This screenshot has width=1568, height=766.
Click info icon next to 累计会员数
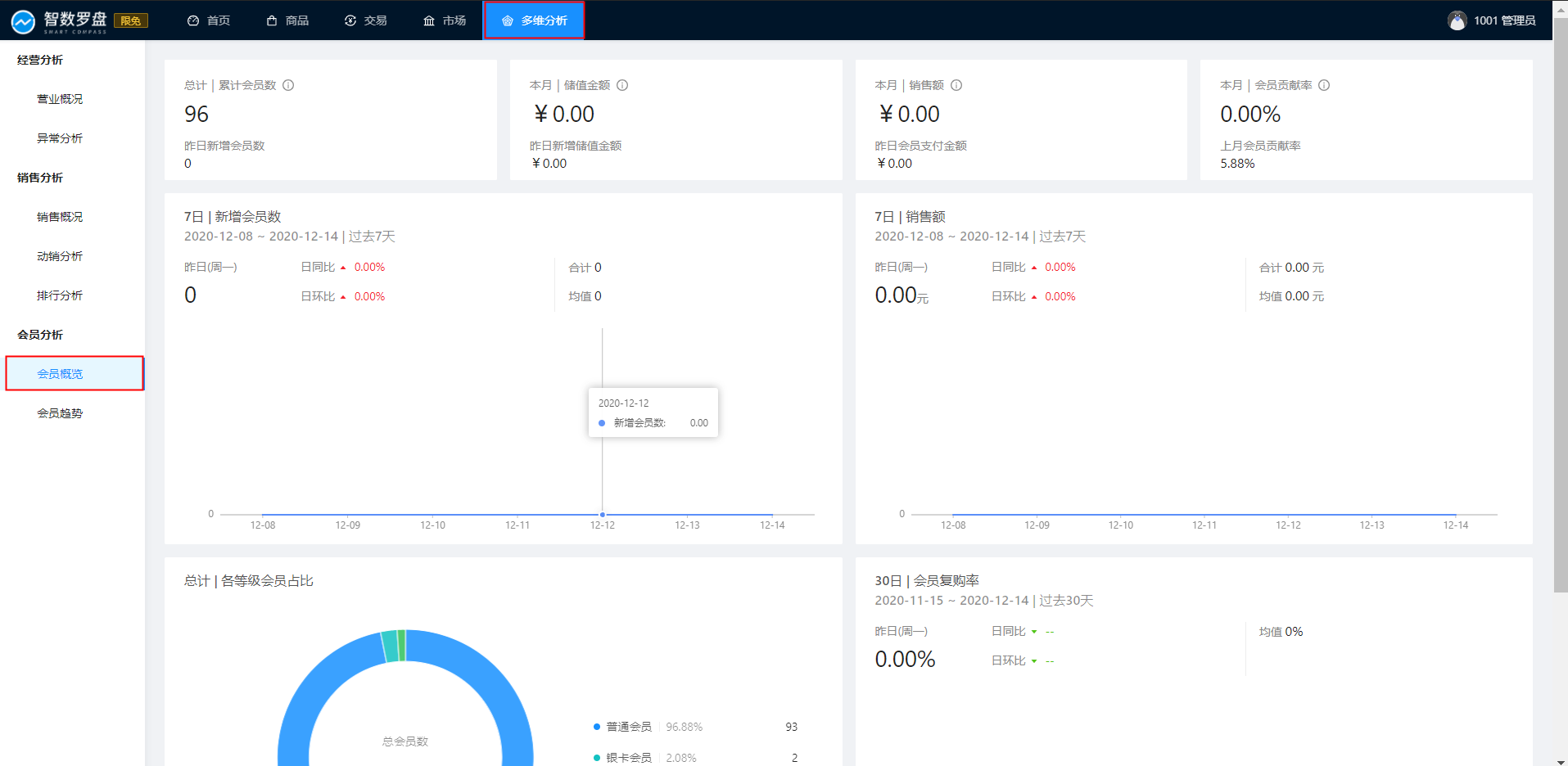point(288,85)
